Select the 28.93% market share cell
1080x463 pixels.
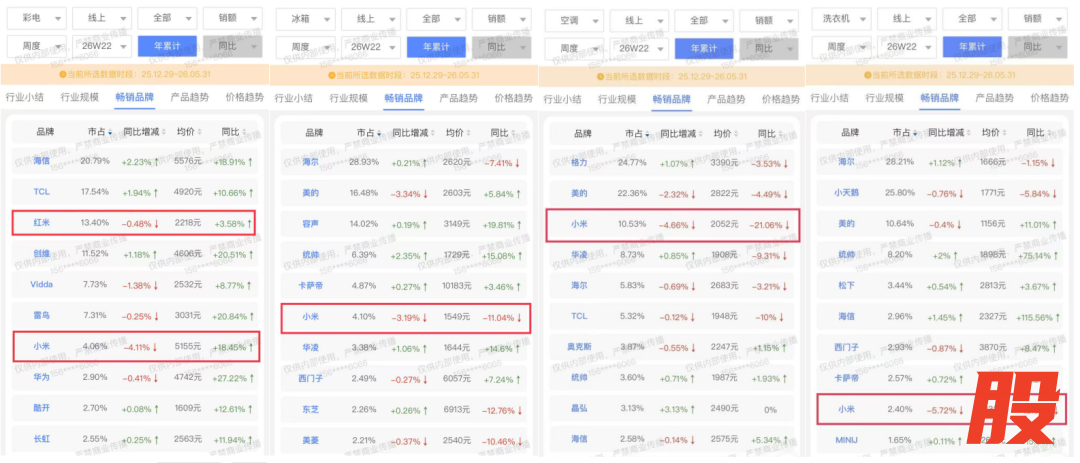(x=364, y=161)
